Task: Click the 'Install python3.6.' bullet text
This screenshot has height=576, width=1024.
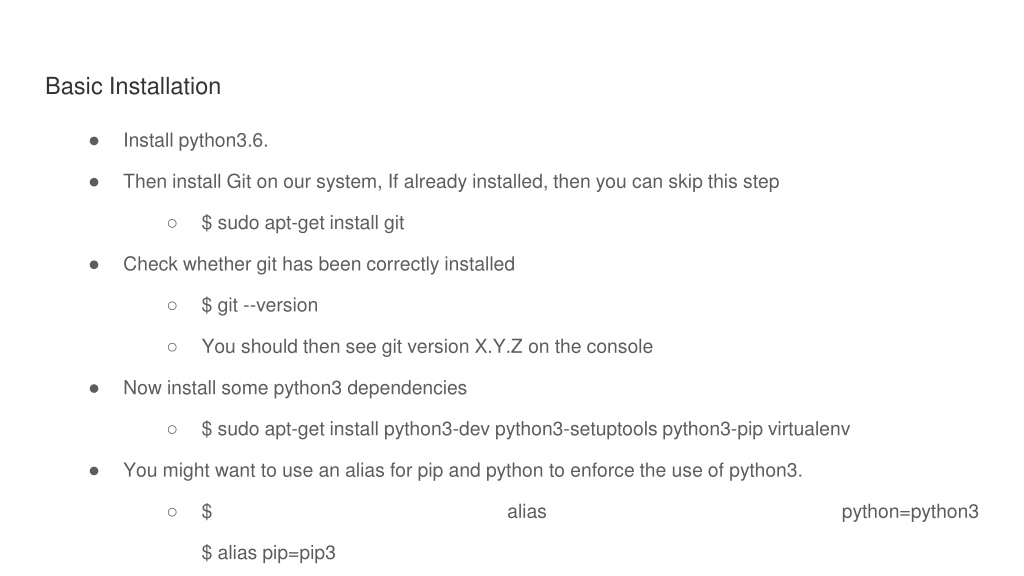Action: point(196,140)
